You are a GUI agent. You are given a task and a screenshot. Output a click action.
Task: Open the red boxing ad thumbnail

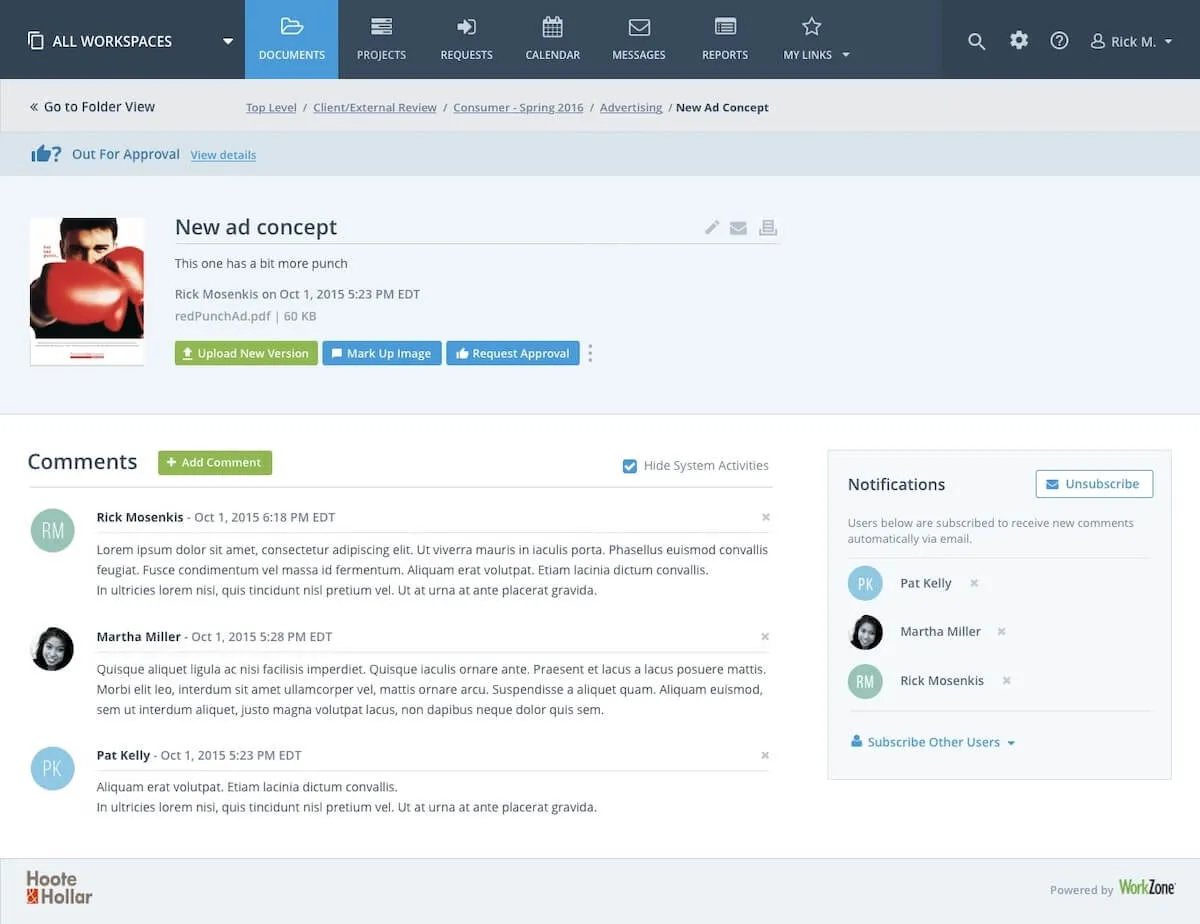(x=87, y=291)
